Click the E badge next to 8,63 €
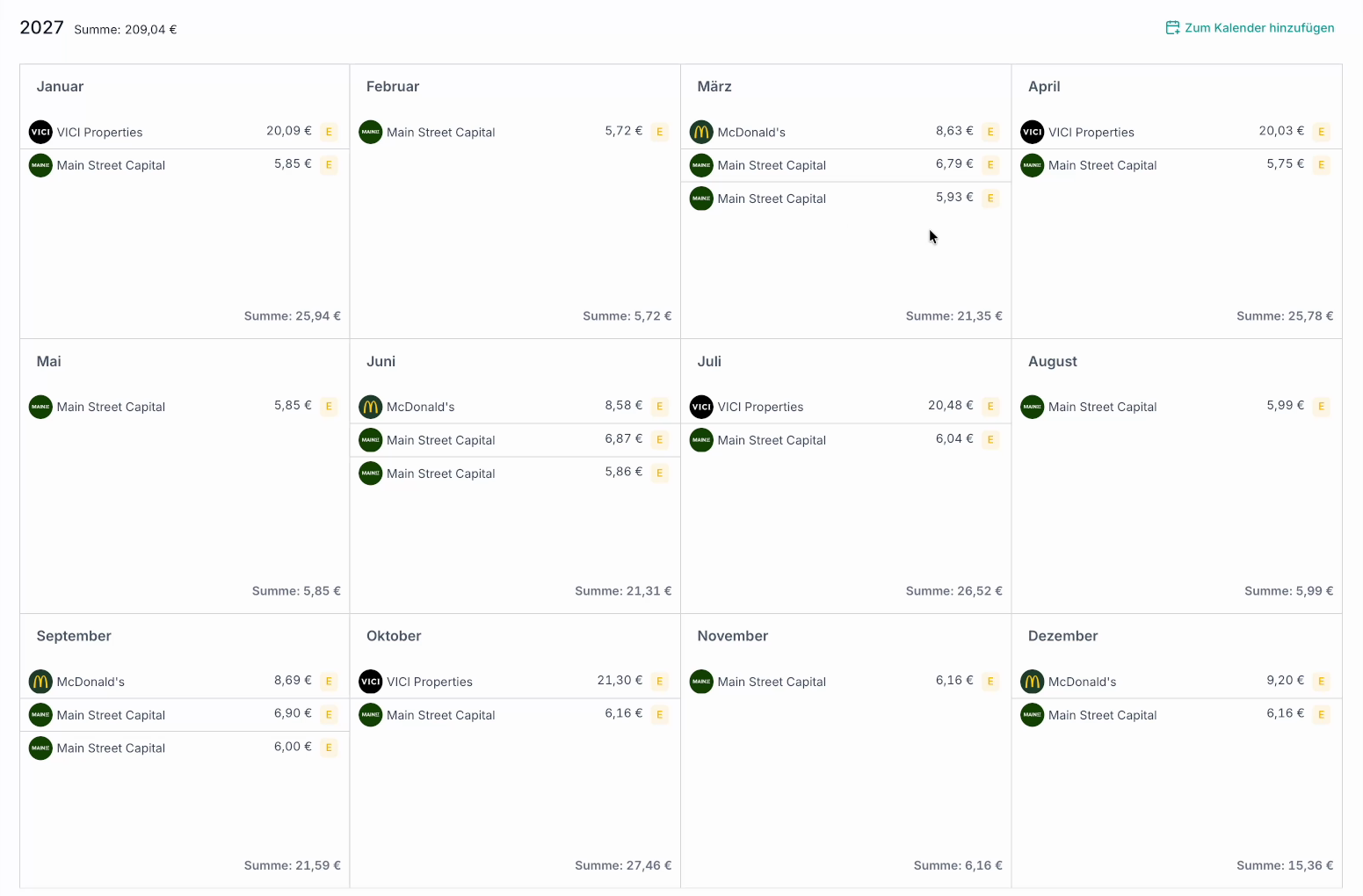Screen dimensions: 1363x896 (990, 132)
